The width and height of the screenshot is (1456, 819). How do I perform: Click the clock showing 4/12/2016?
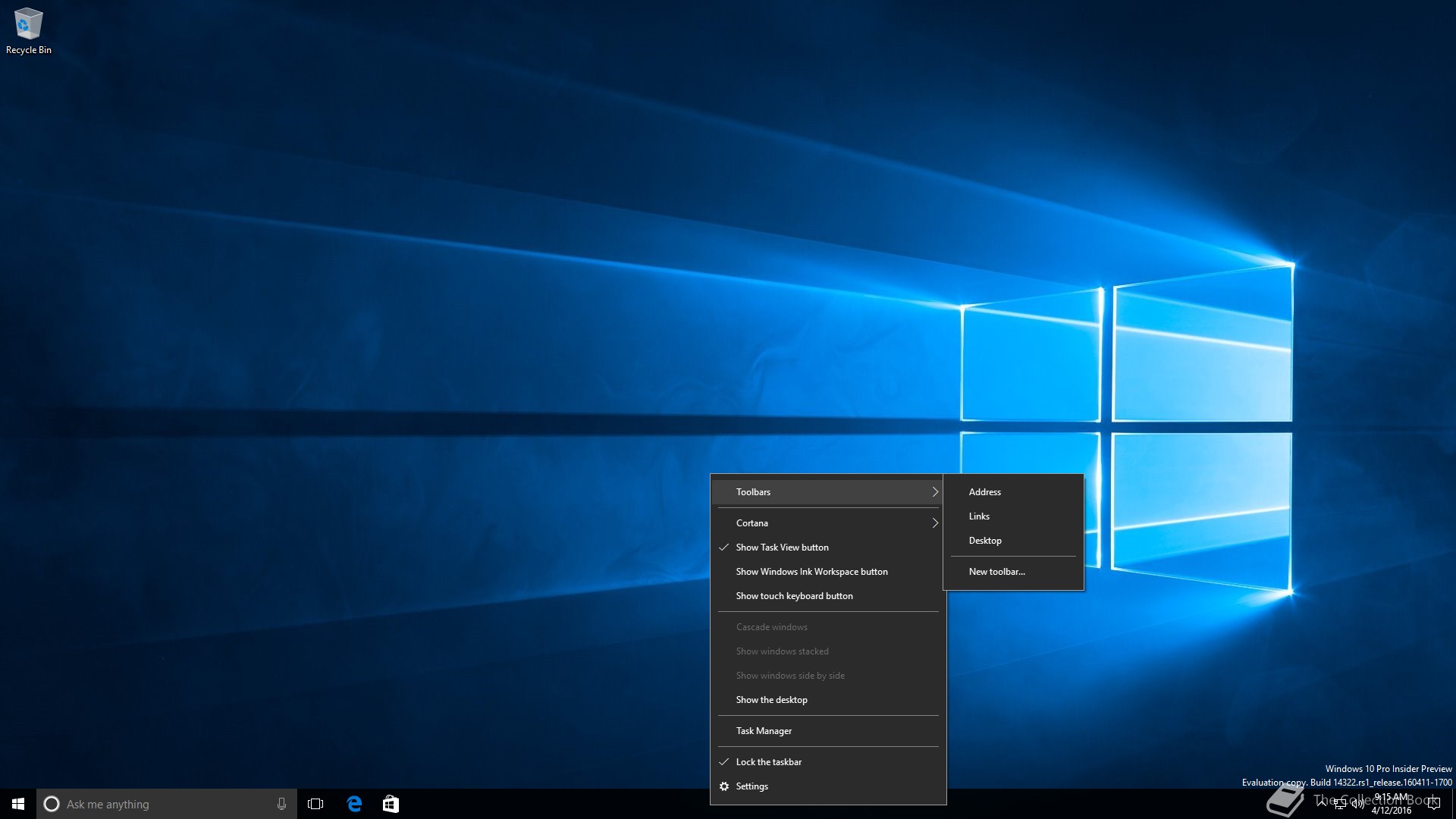(1391, 804)
